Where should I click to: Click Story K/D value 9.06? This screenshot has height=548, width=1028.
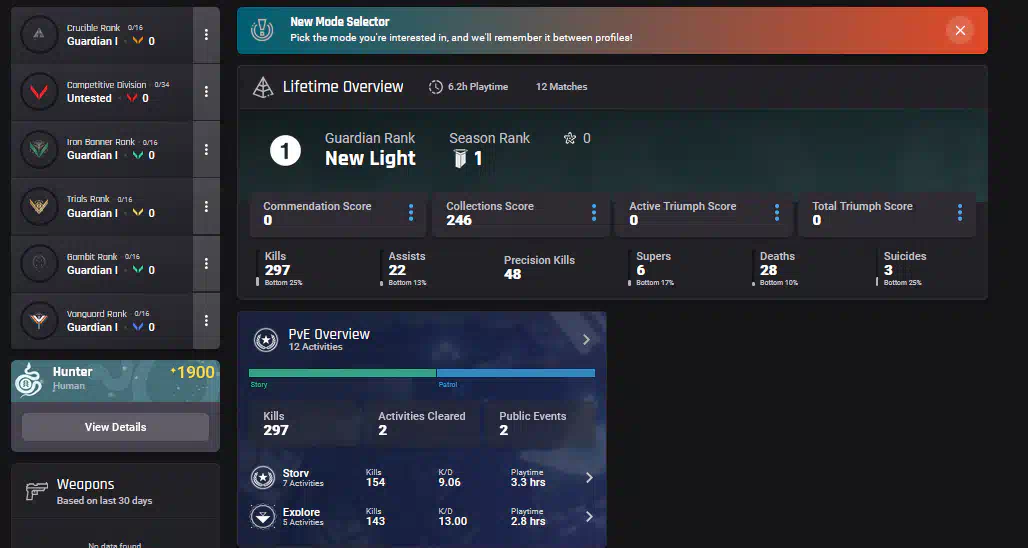point(449,482)
